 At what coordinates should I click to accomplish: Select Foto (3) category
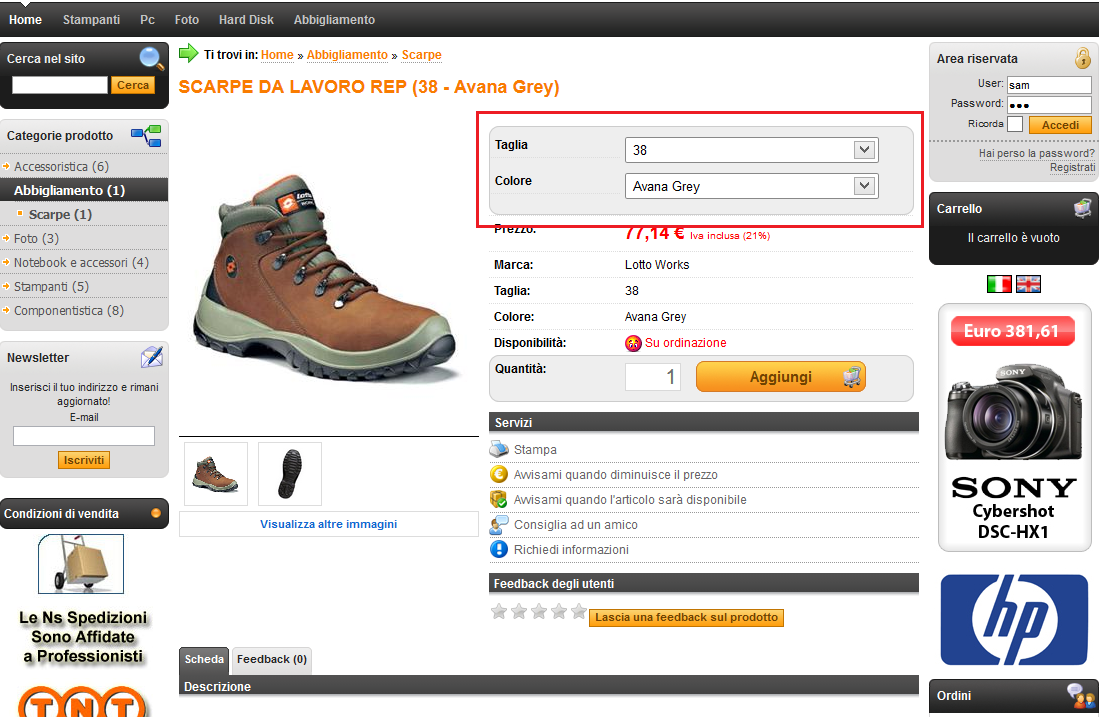pos(36,238)
